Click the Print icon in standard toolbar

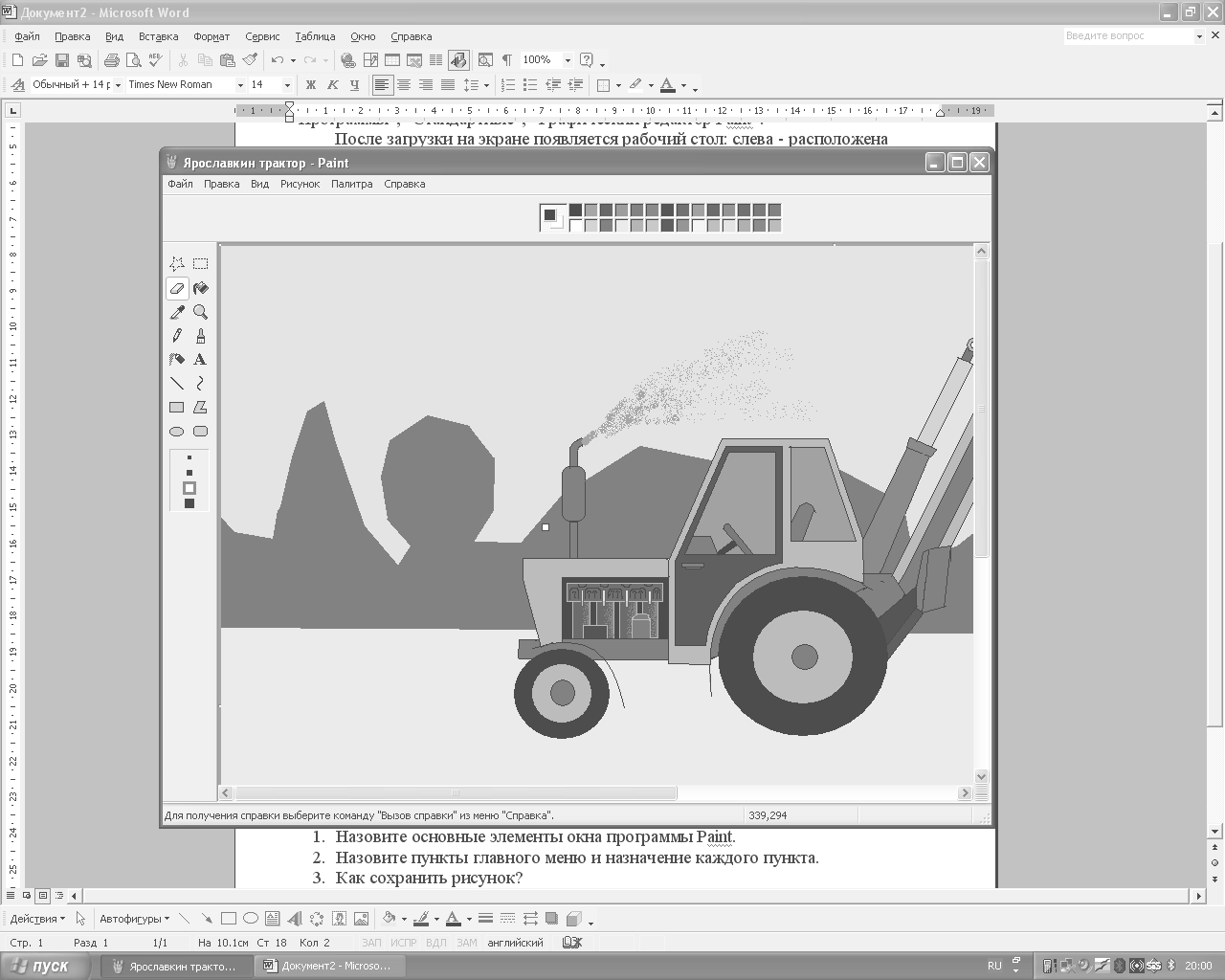coord(111,60)
